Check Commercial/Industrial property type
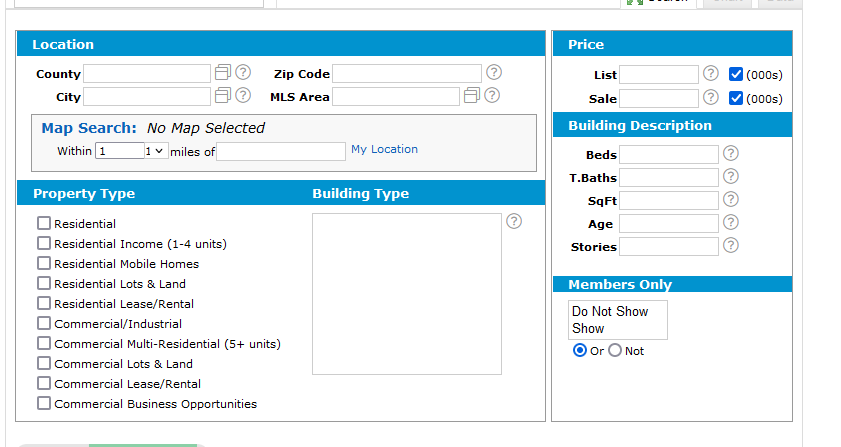Screen dimensions: 841x447 44,323
